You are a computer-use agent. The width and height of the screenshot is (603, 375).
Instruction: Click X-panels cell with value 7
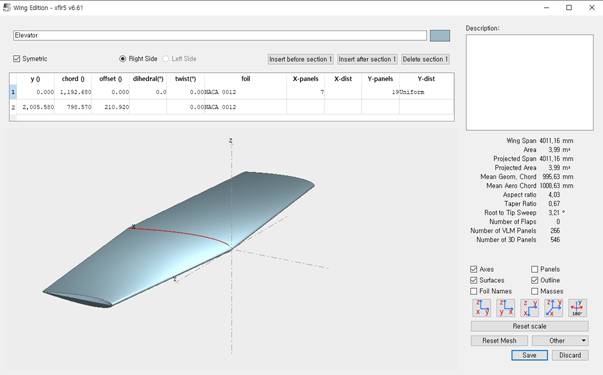coord(305,92)
